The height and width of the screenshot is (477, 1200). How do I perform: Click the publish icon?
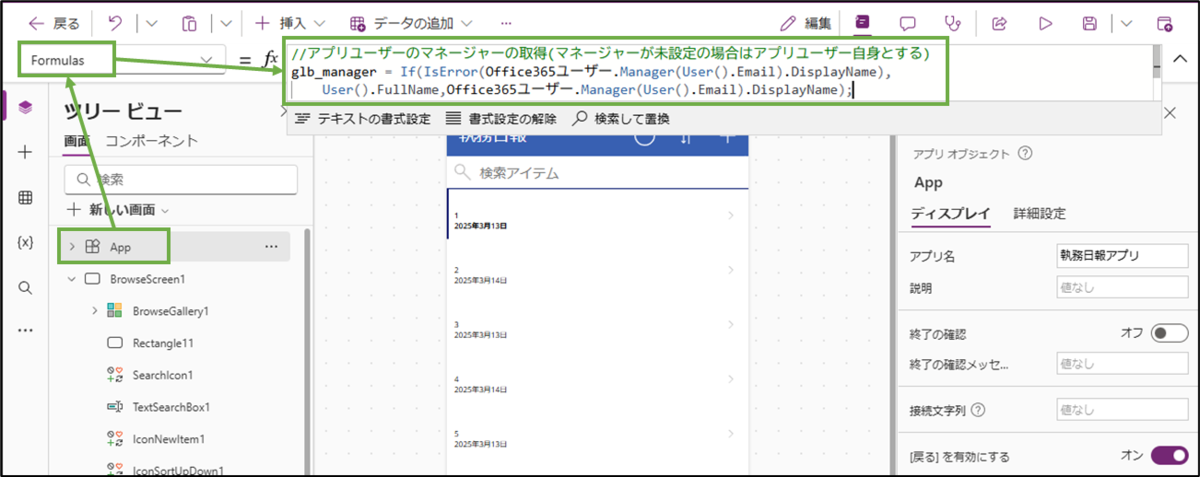1165,22
